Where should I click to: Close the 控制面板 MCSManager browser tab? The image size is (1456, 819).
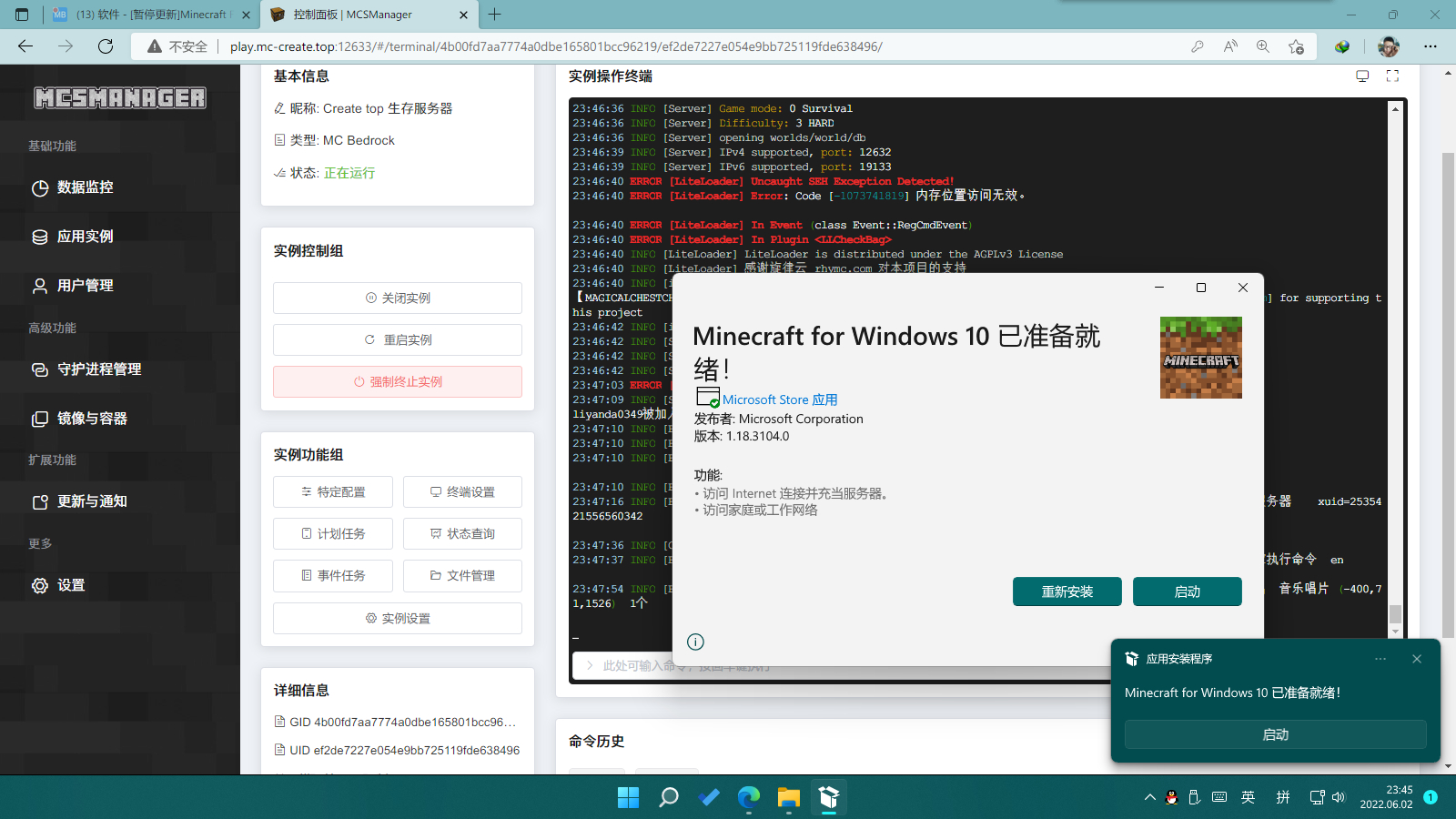click(x=463, y=15)
